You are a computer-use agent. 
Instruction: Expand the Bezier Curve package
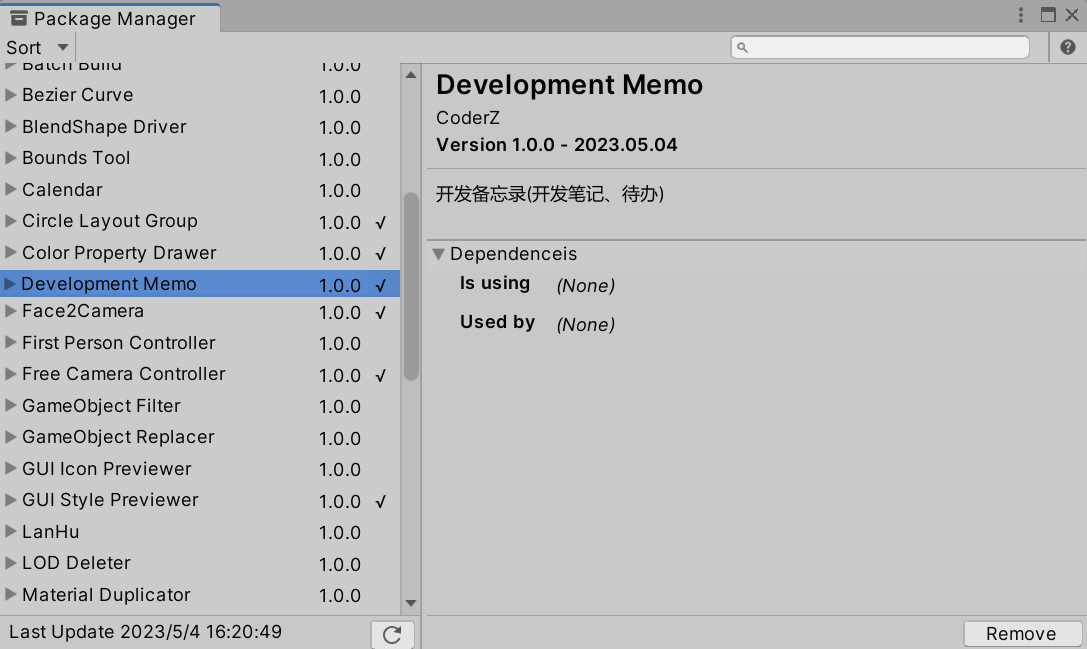click(x=10, y=95)
